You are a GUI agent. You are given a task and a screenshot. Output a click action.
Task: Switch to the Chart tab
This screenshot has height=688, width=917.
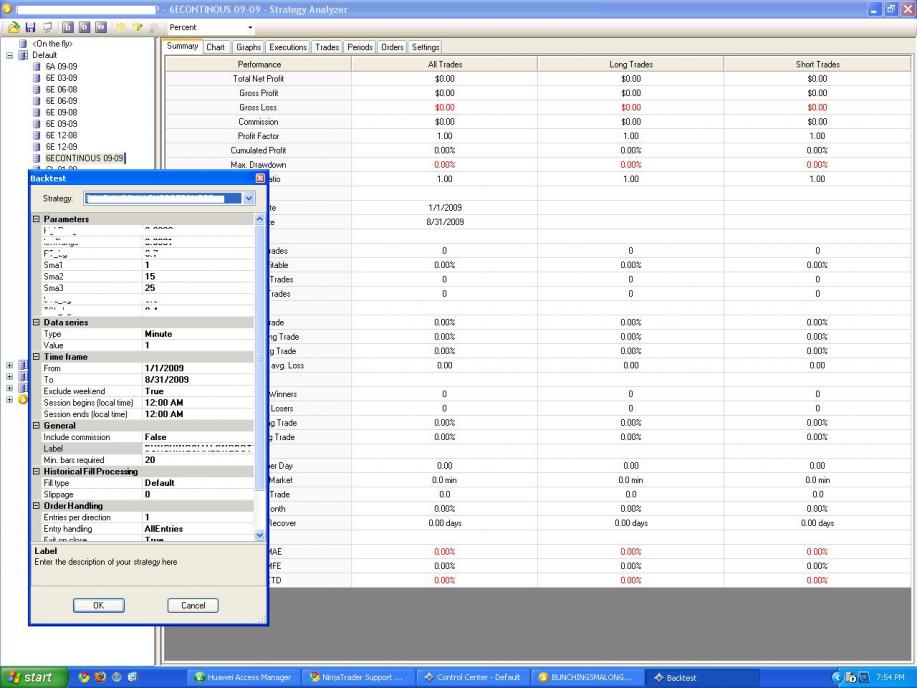coord(215,47)
